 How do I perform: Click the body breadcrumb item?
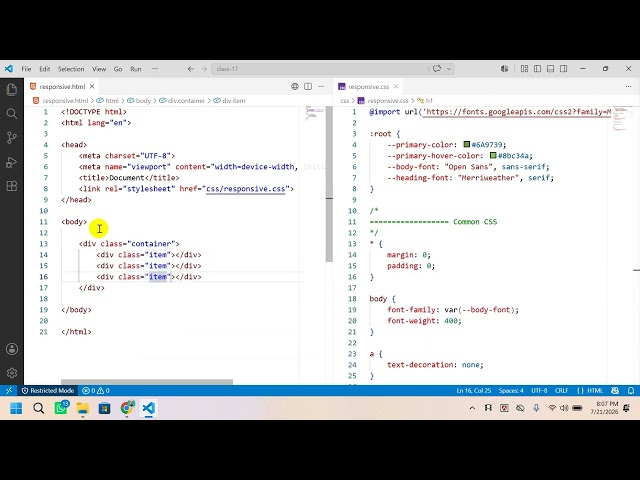coord(143,100)
